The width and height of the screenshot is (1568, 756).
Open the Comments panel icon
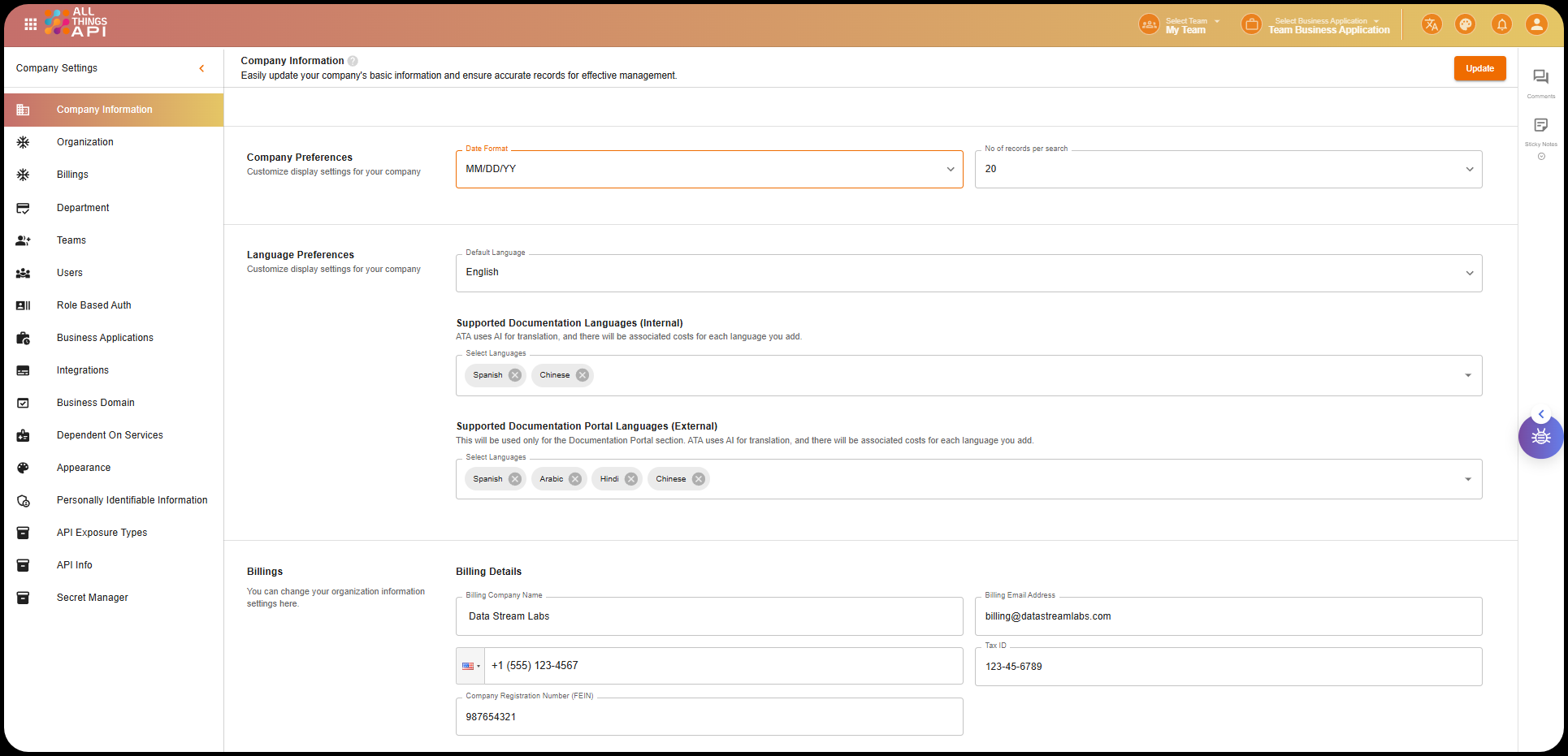pyautogui.click(x=1540, y=77)
